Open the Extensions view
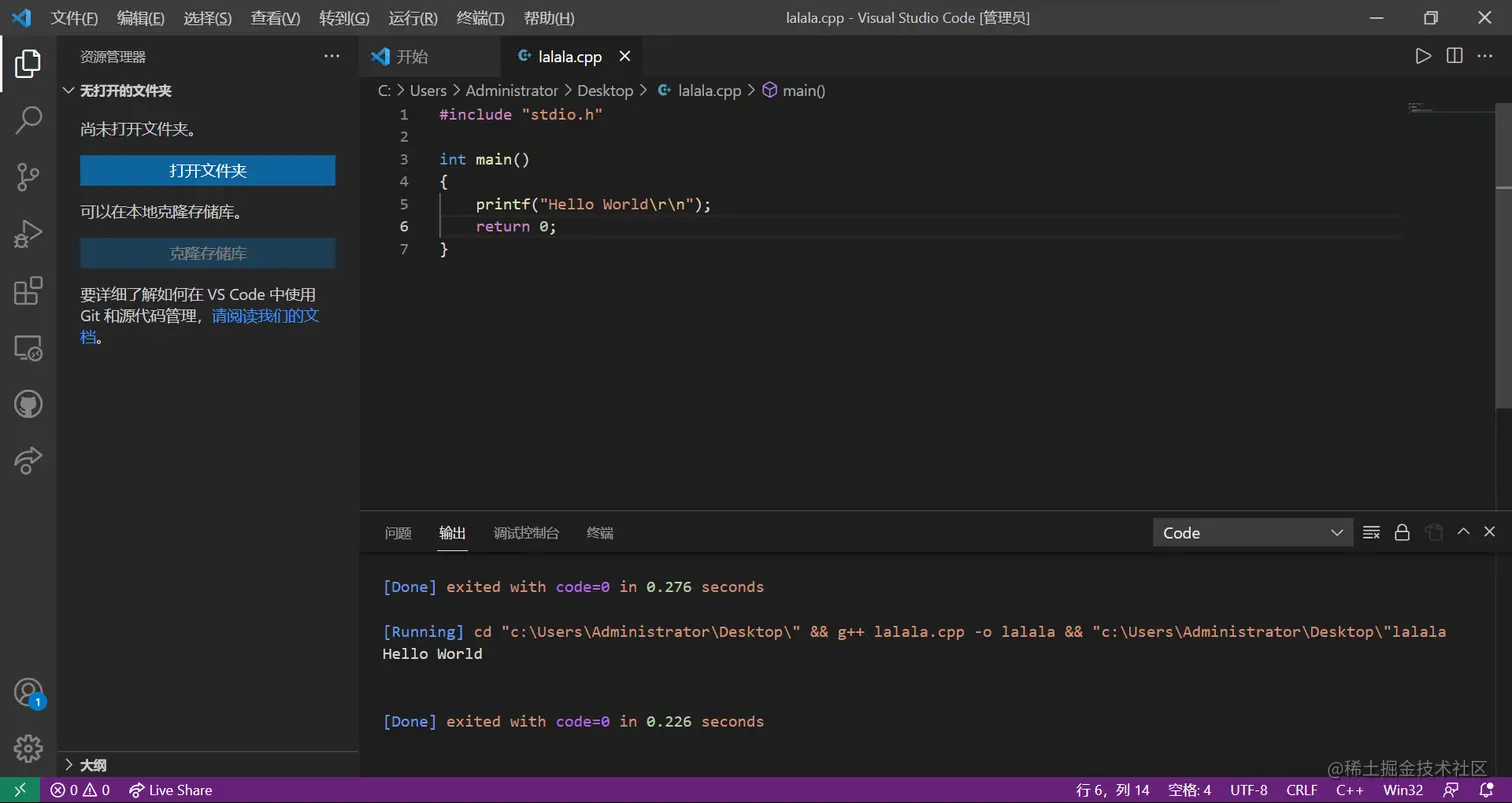 coord(28,291)
